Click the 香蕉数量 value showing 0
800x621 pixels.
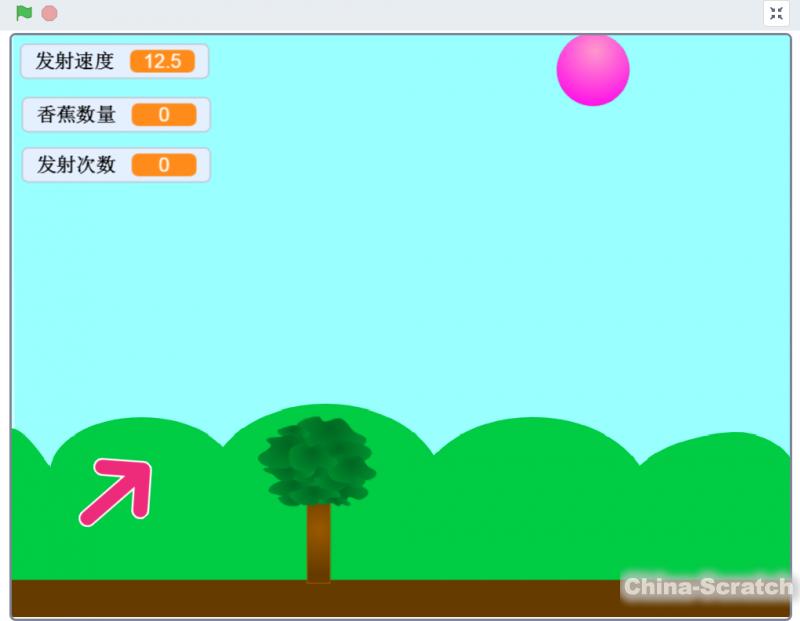pos(164,115)
